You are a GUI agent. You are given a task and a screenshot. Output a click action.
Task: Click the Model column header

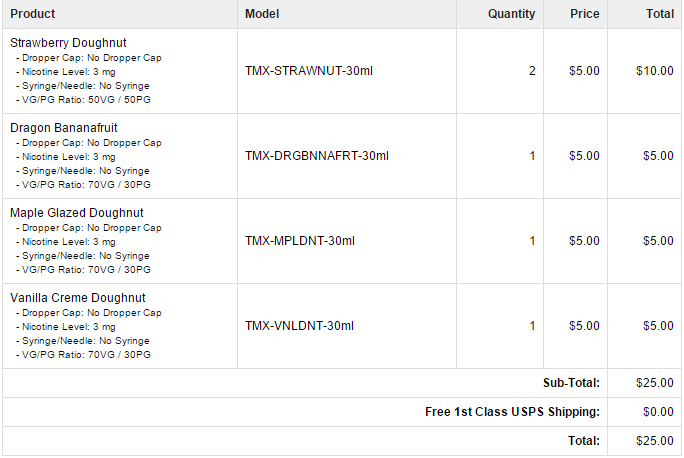(262, 14)
